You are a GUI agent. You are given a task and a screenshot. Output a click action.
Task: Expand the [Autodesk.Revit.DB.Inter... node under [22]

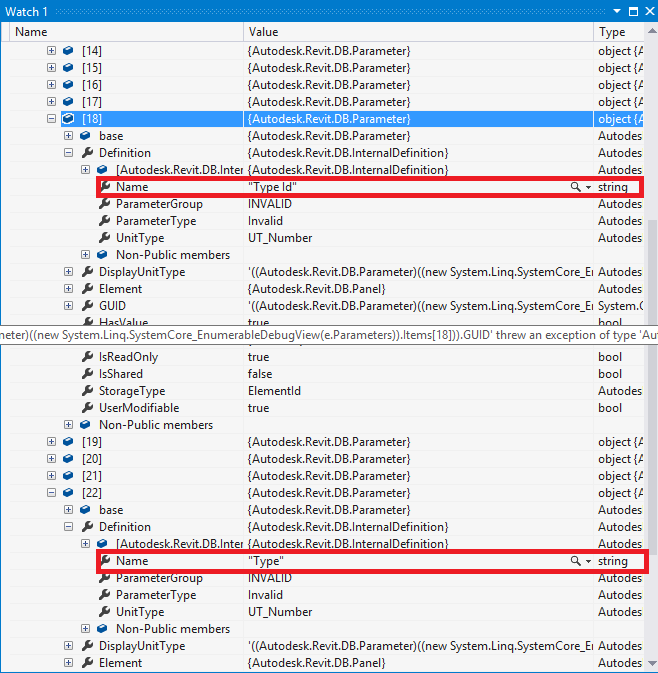85,543
